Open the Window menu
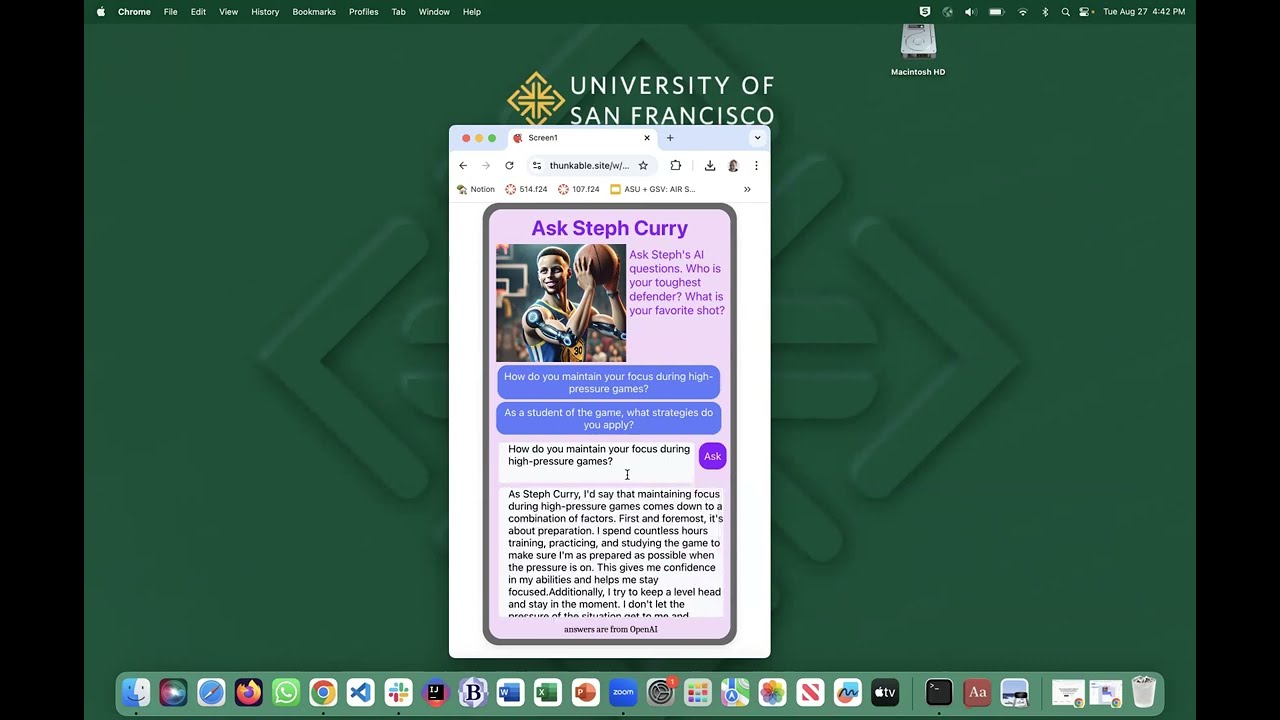This screenshot has height=720, width=1280. (434, 12)
